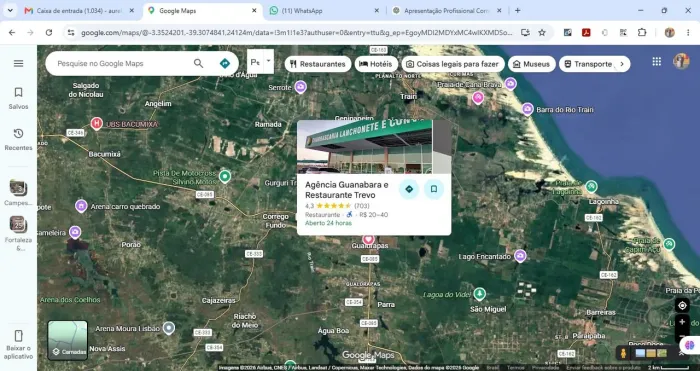700x371 pixels.
Task: Click Praia de Cana Brava camera marker
Action: 510,83
